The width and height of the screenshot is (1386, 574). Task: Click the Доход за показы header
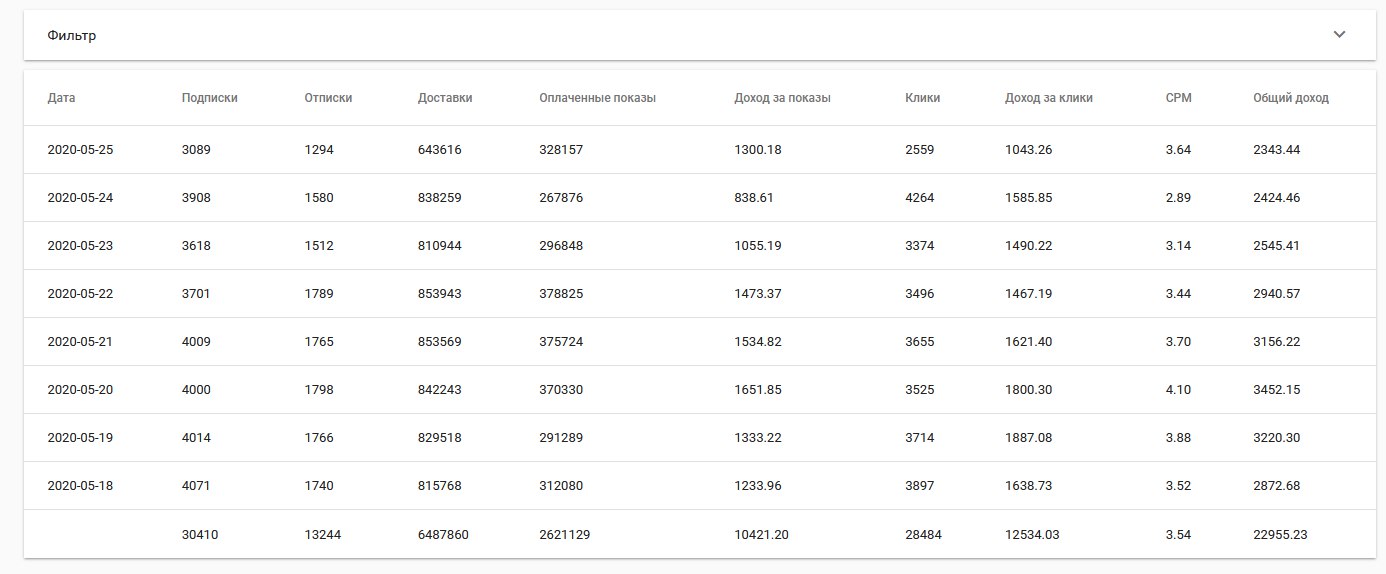[x=782, y=98]
